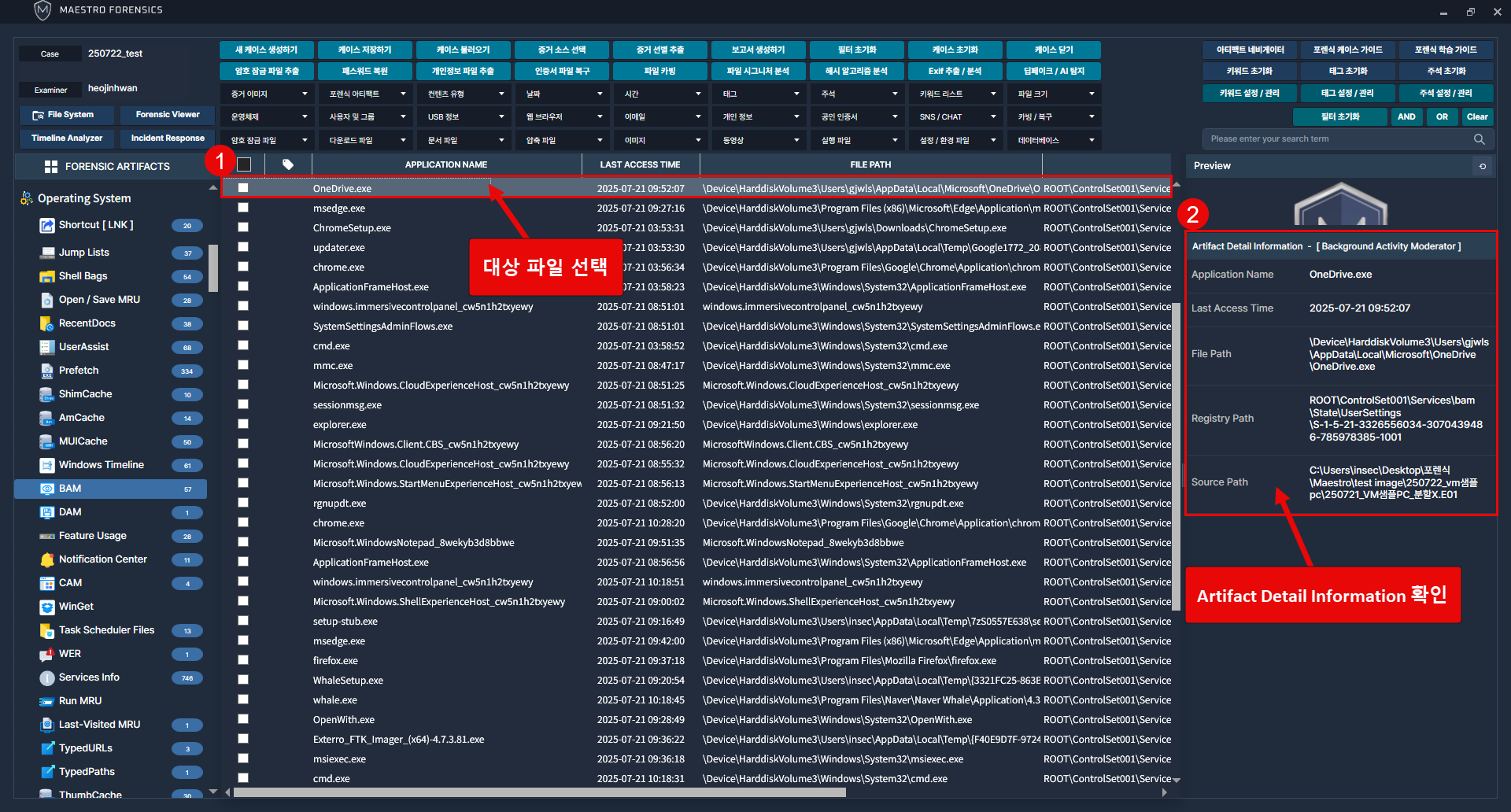Click the Preview panel refresh icon
This screenshot has width=1511, height=812.
[1483, 166]
